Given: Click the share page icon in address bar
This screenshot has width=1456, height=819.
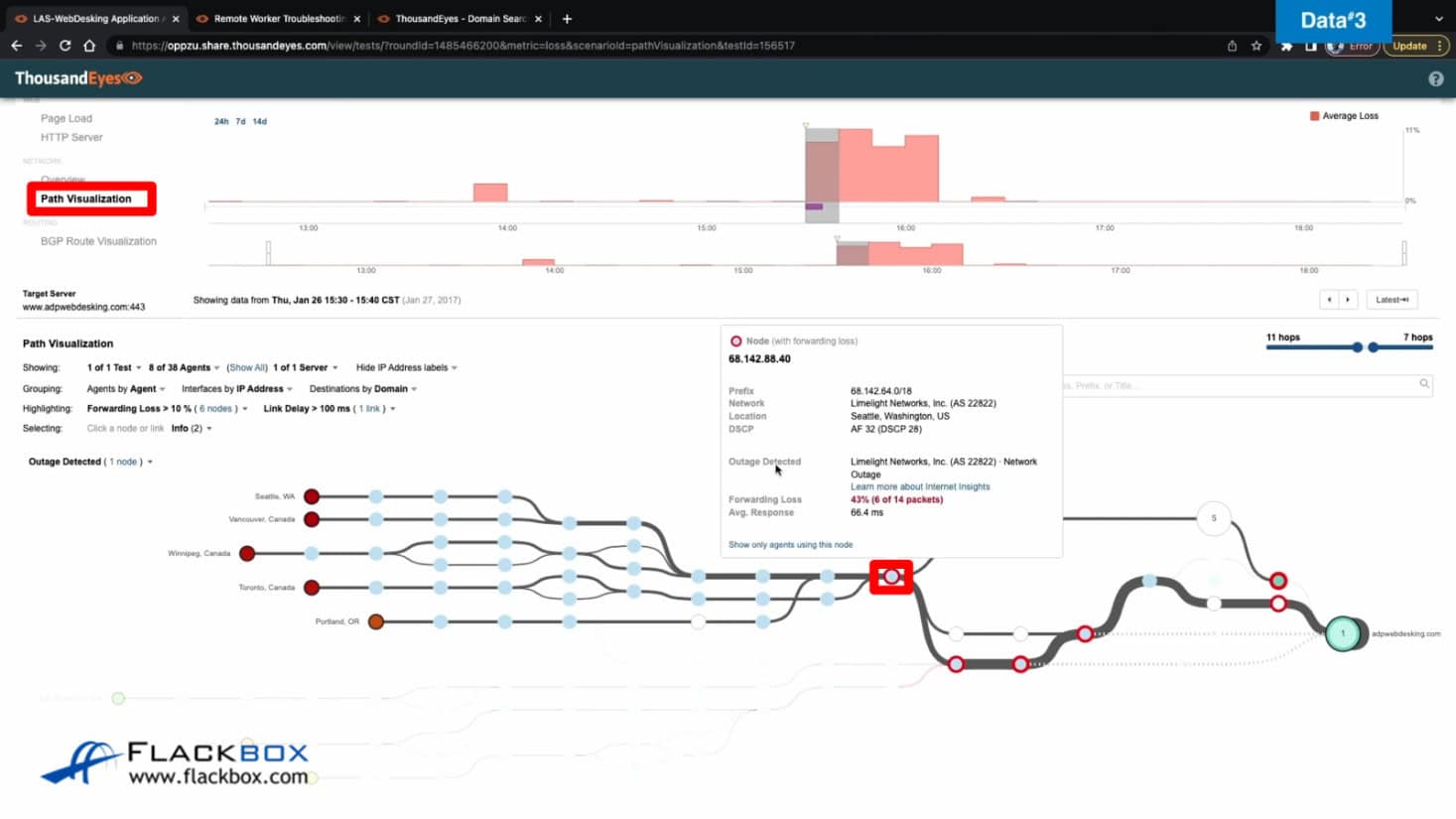Looking at the screenshot, I should (1232, 46).
